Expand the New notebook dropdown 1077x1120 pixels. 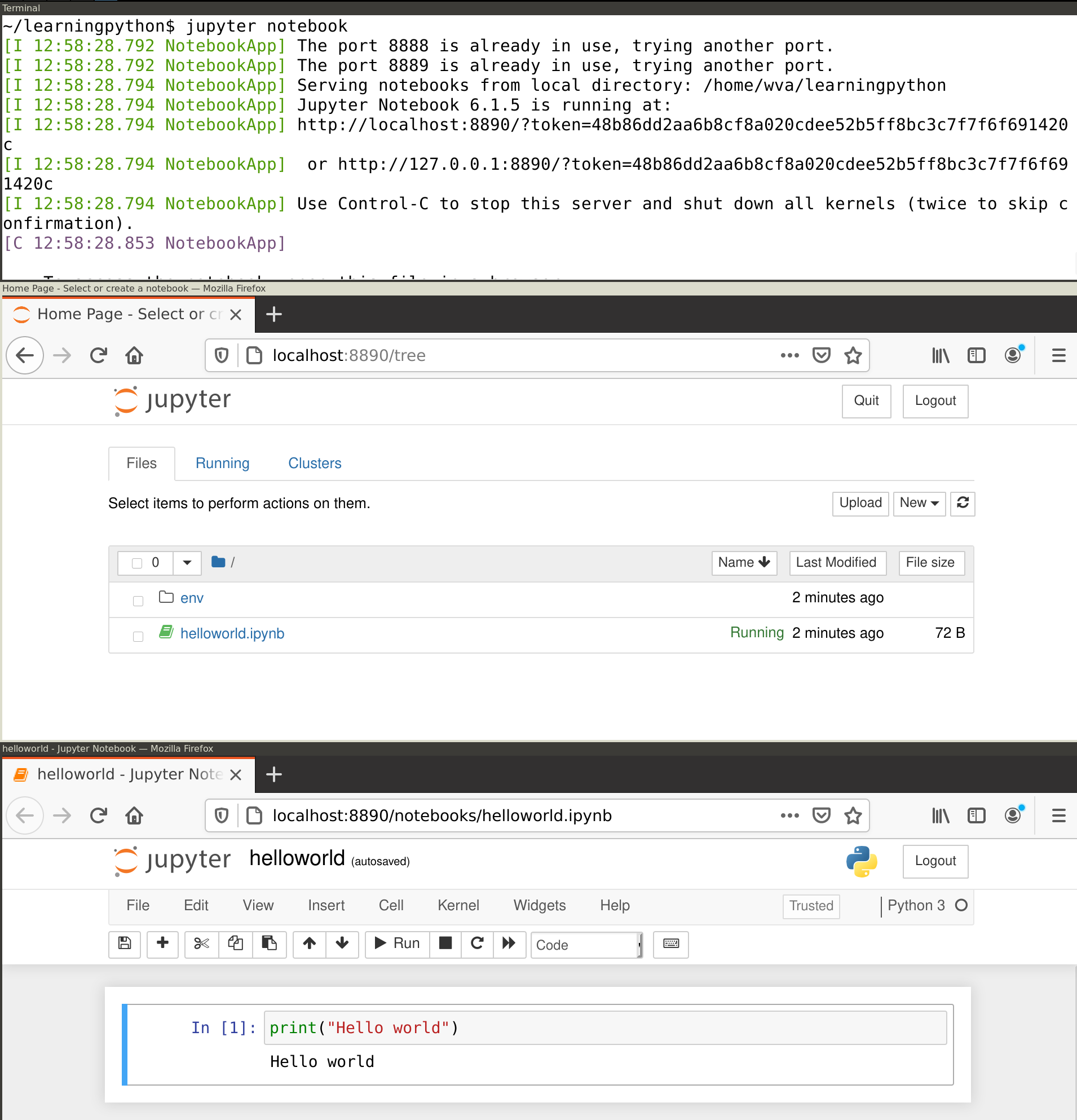[919, 503]
